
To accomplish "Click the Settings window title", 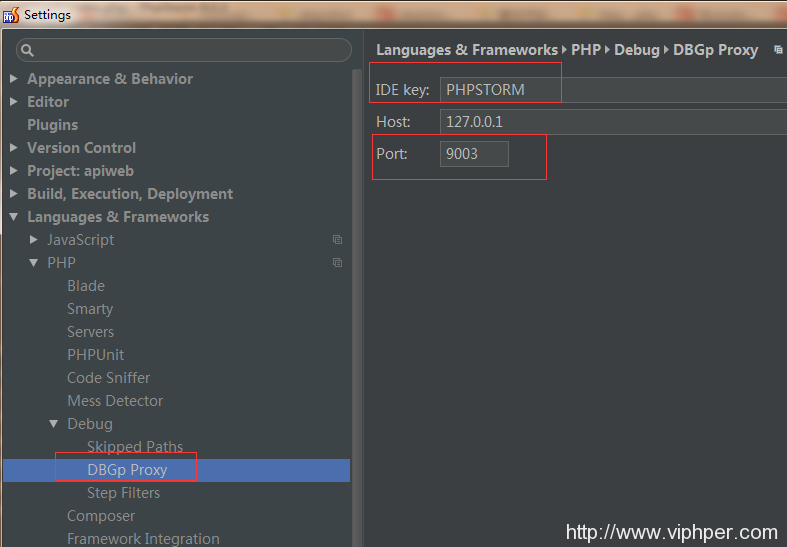I will [47, 15].
